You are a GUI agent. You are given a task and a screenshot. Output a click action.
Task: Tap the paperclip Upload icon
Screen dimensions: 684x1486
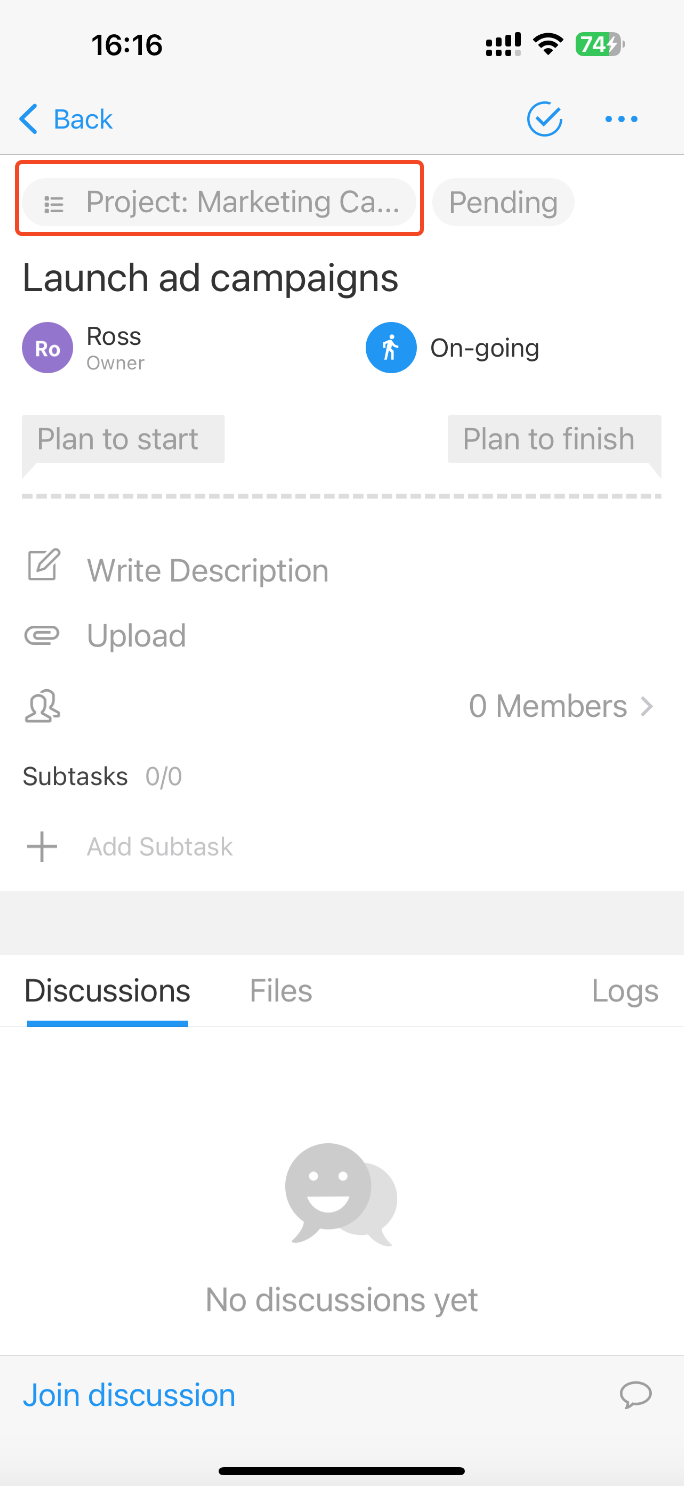pyautogui.click(x=42, y=635)
